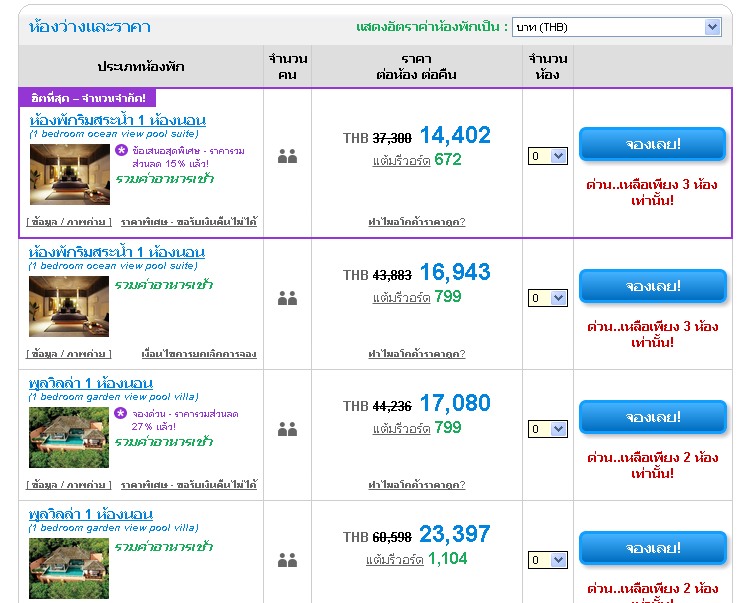The image size is (742, 603).
Task: Click the two-person occupancy icon in second row
Action: (288, 298)
